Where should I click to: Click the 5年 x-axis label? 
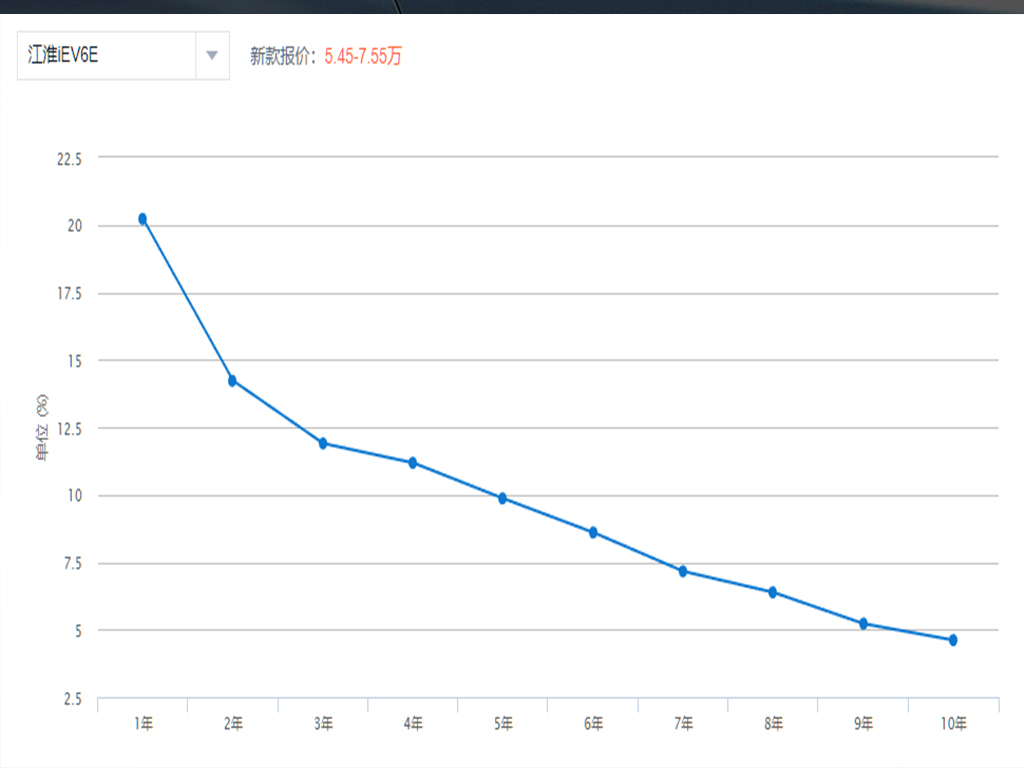(x=504, y=724)
